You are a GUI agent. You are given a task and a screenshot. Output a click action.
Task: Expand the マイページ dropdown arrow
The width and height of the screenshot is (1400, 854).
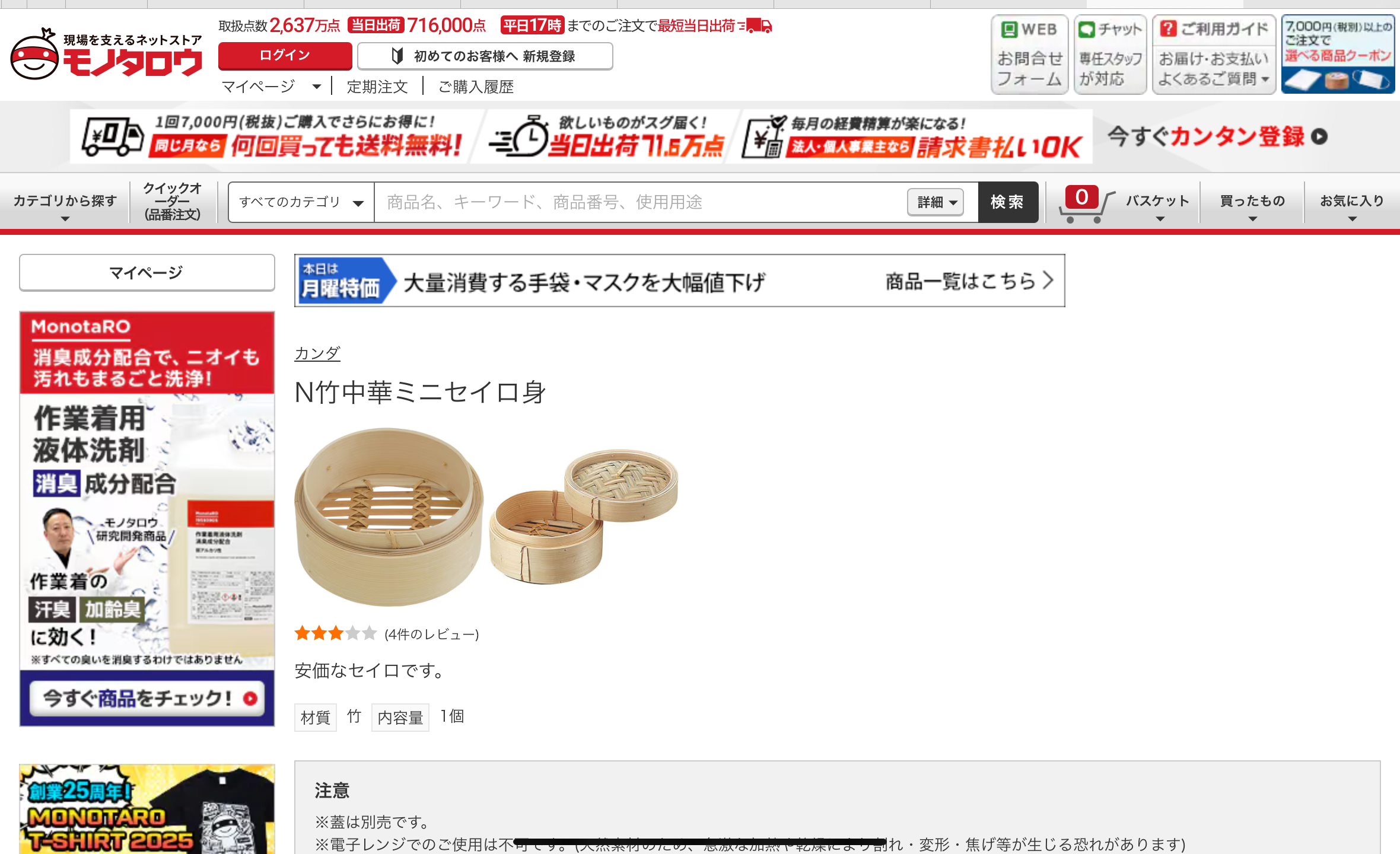(x=317, y=87)
